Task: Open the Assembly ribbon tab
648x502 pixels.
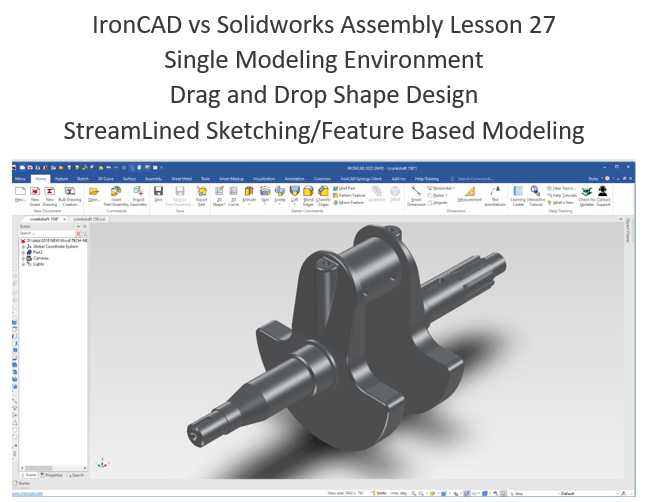Action: pyautogui.click(x=153, y=178)
